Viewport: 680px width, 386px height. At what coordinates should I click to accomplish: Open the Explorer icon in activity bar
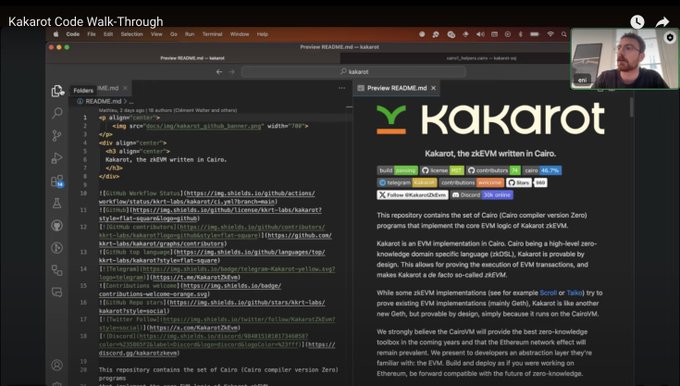coord(57,91)
